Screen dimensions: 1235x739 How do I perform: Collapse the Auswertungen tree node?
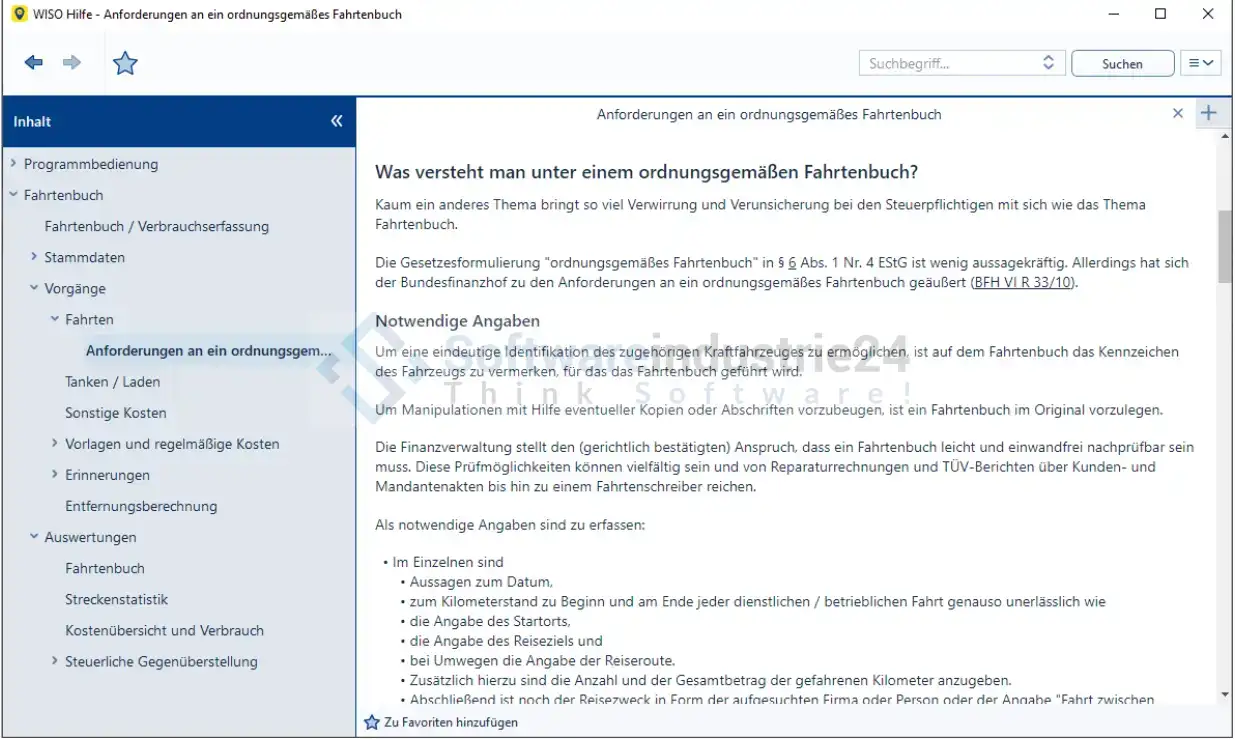(x=34, y=537)
